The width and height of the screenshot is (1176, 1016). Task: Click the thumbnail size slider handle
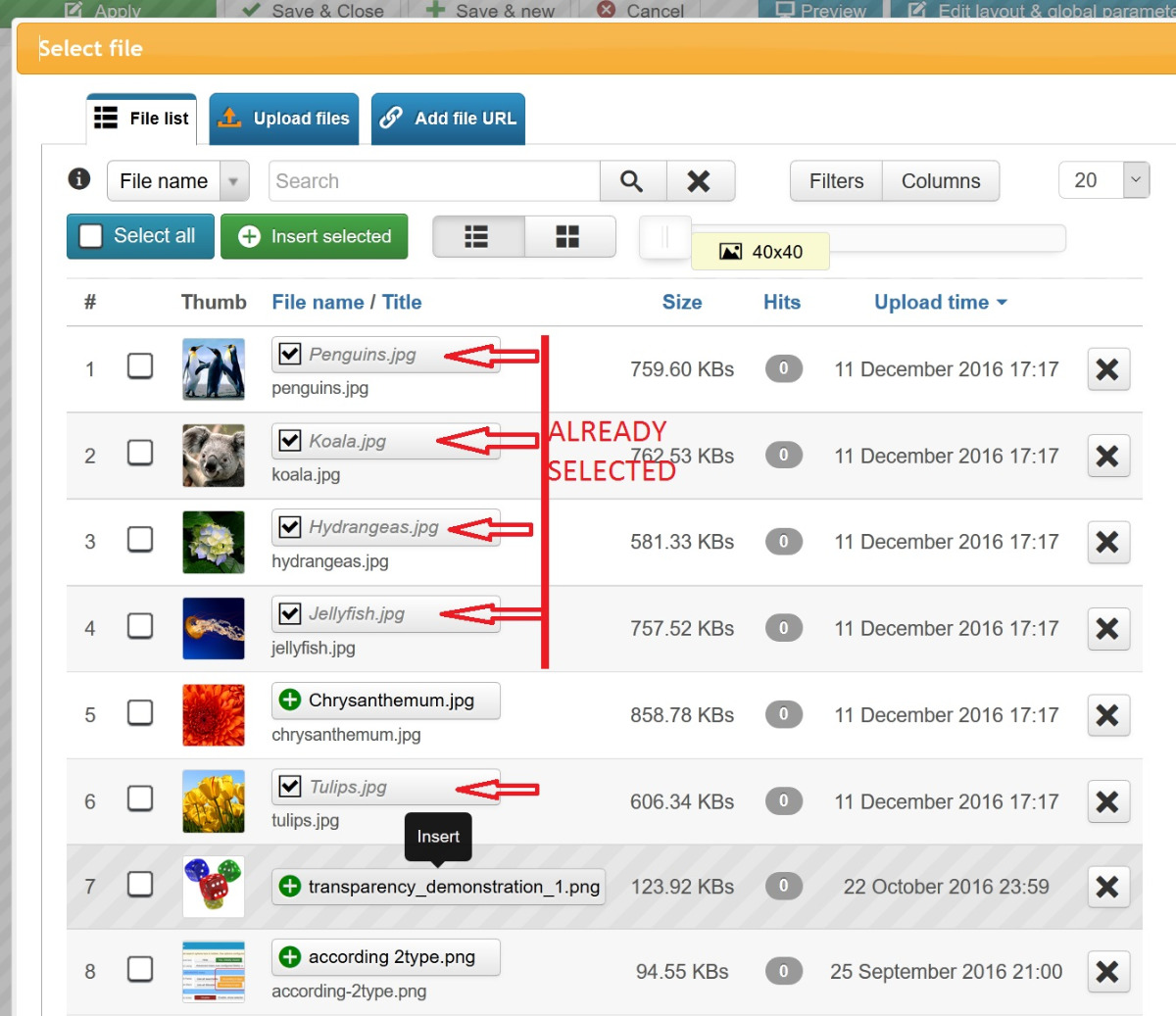[x=665, y=237]
